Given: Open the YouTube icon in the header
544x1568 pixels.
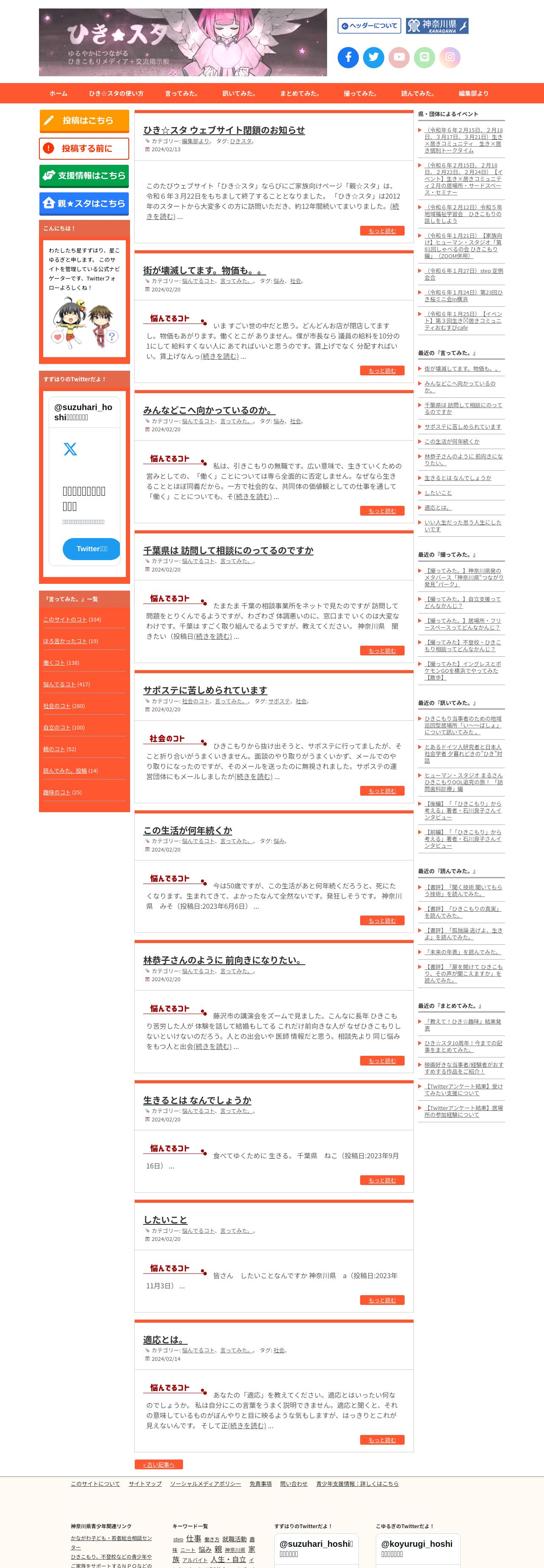Looking at the screenshot, I should click(399, 57).
